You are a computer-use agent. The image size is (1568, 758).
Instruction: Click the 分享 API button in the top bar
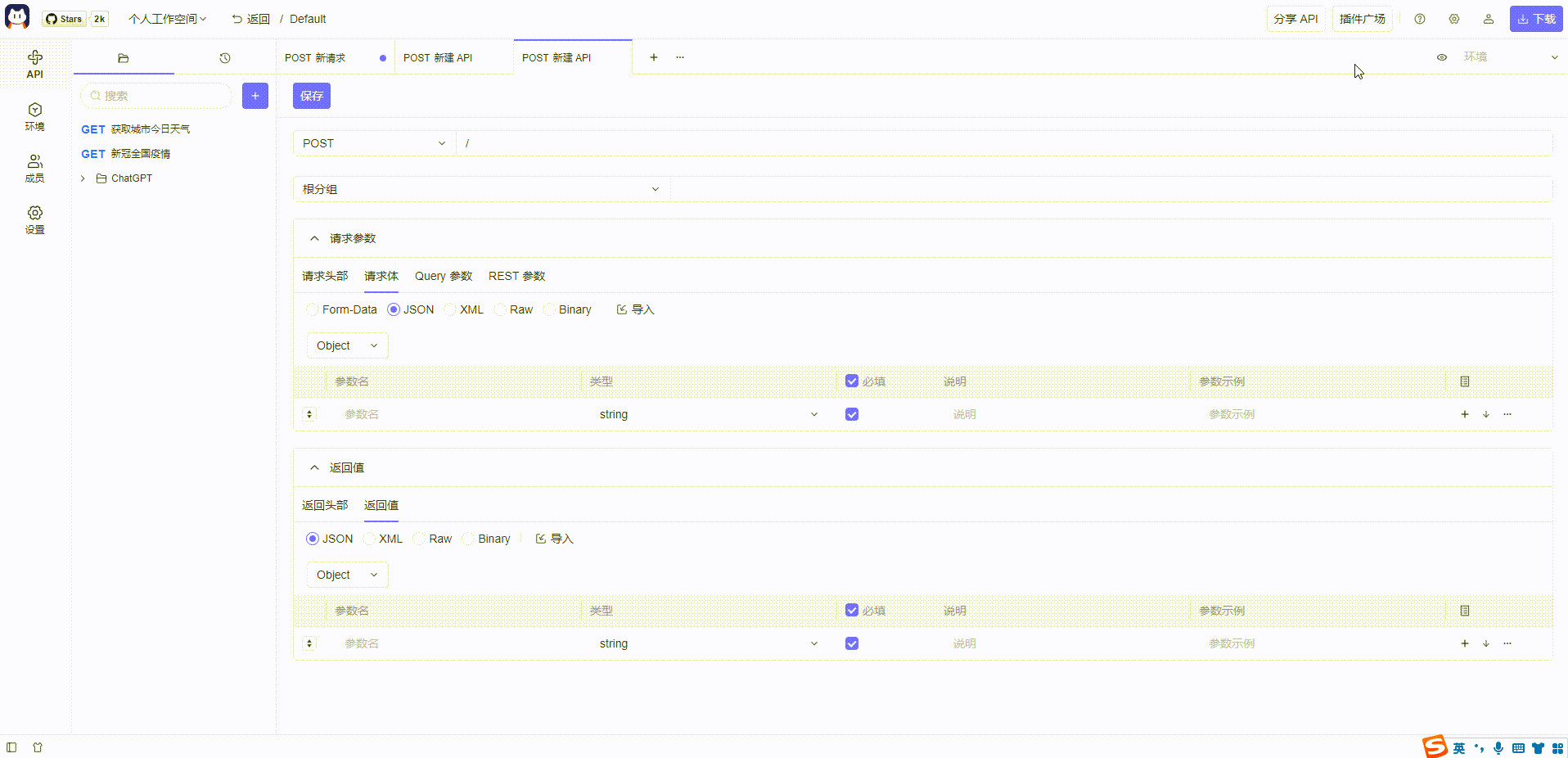[x=1295, y=18]
